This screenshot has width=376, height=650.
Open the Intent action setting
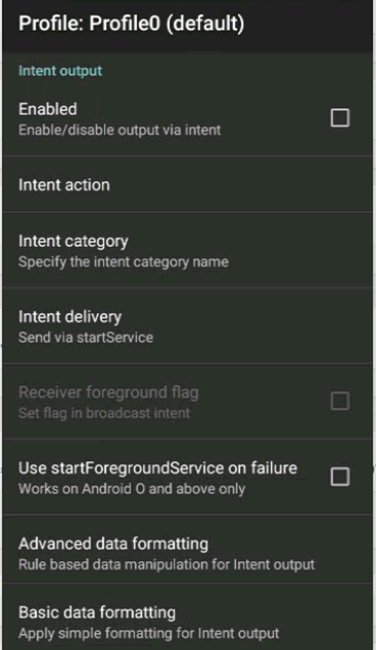(188, 184)
